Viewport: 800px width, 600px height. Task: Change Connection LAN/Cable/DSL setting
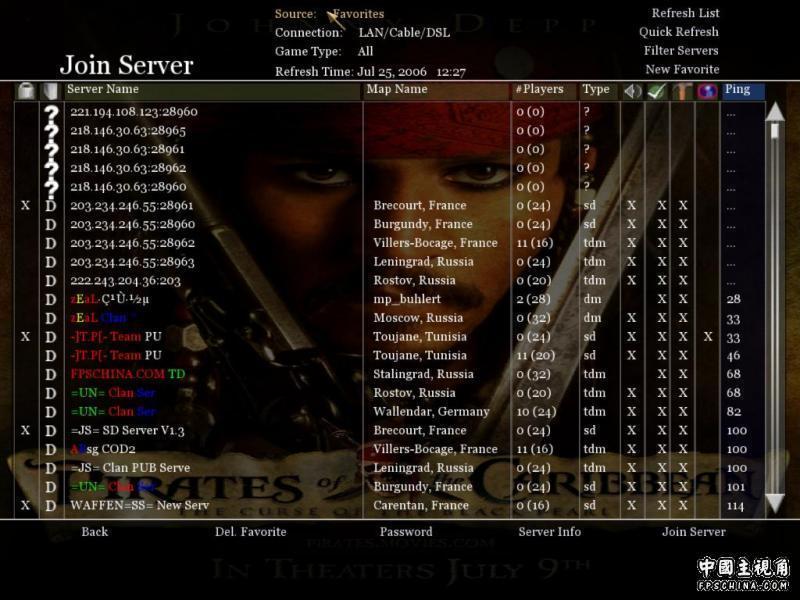pyautogui.click(x=363, y=33)
